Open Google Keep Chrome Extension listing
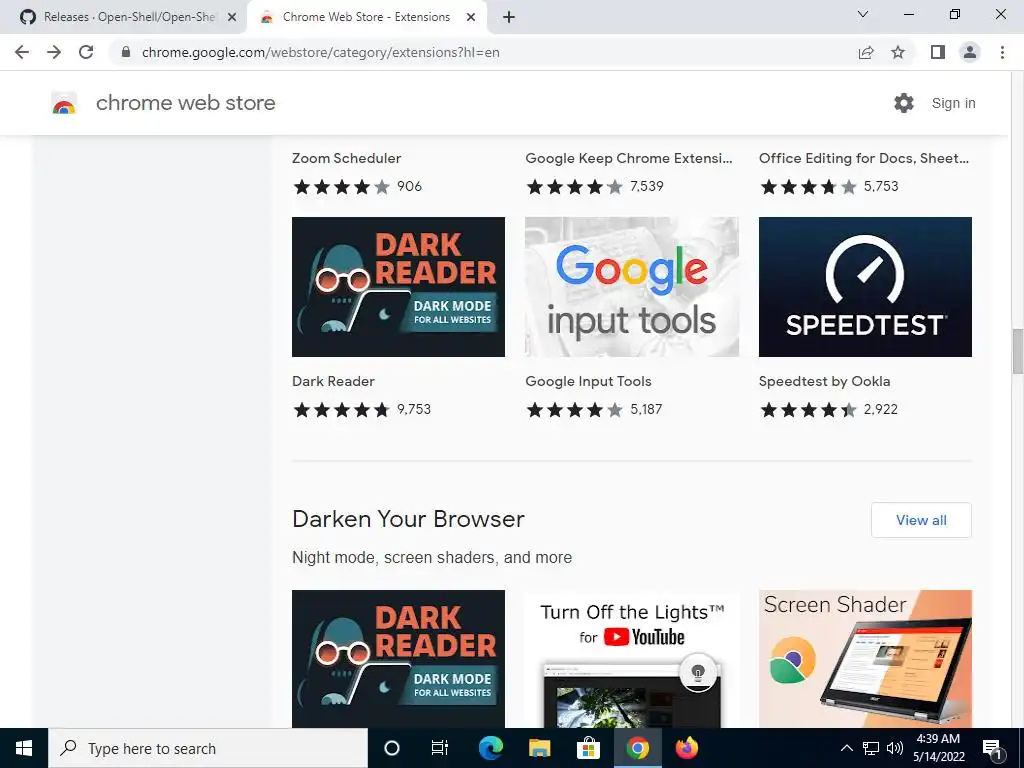 pos(629,158)
